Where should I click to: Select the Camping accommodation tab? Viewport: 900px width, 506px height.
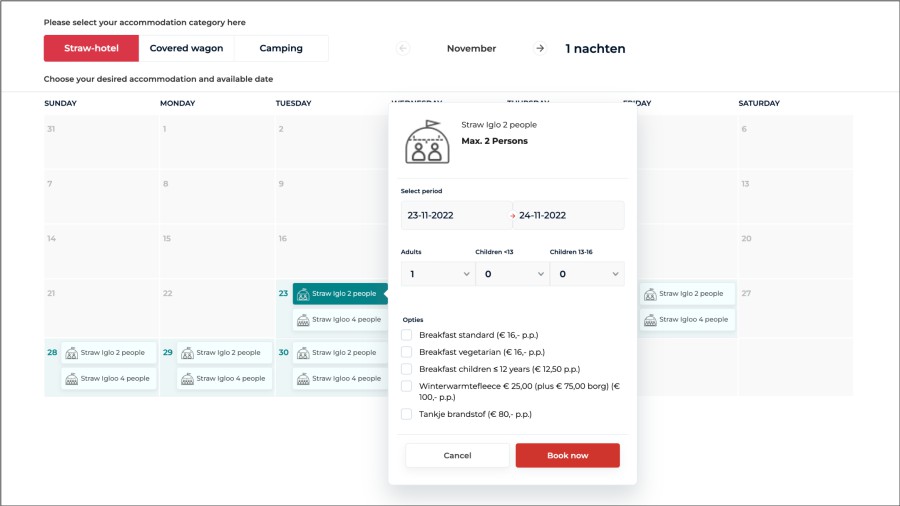click(x=281, y=48)
